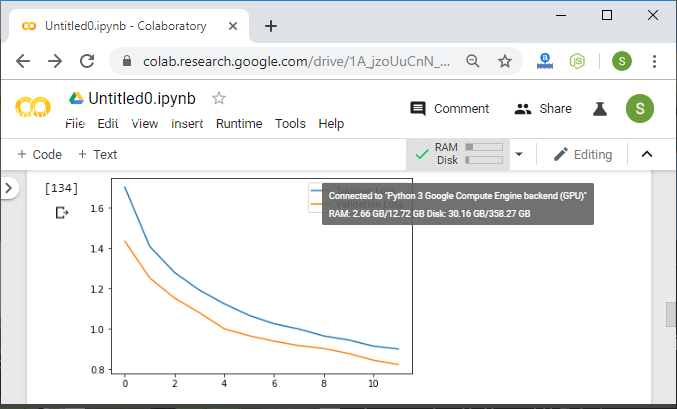The height and width of the screenshot is (409, 677).
Task: Click the cell execution count [134]
Action: pyautogui.click(x=61, y=188)
